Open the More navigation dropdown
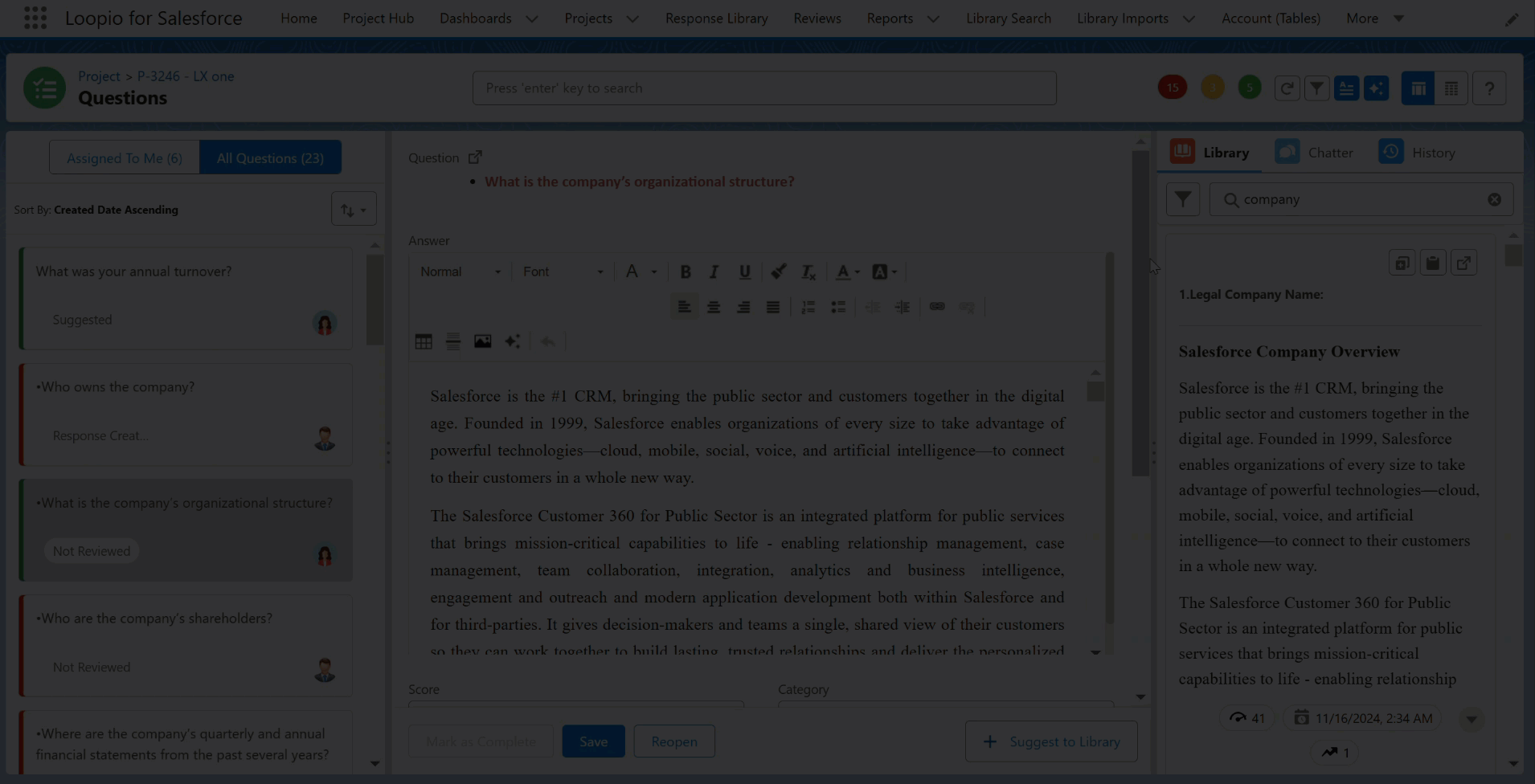 coord(1375,18)
